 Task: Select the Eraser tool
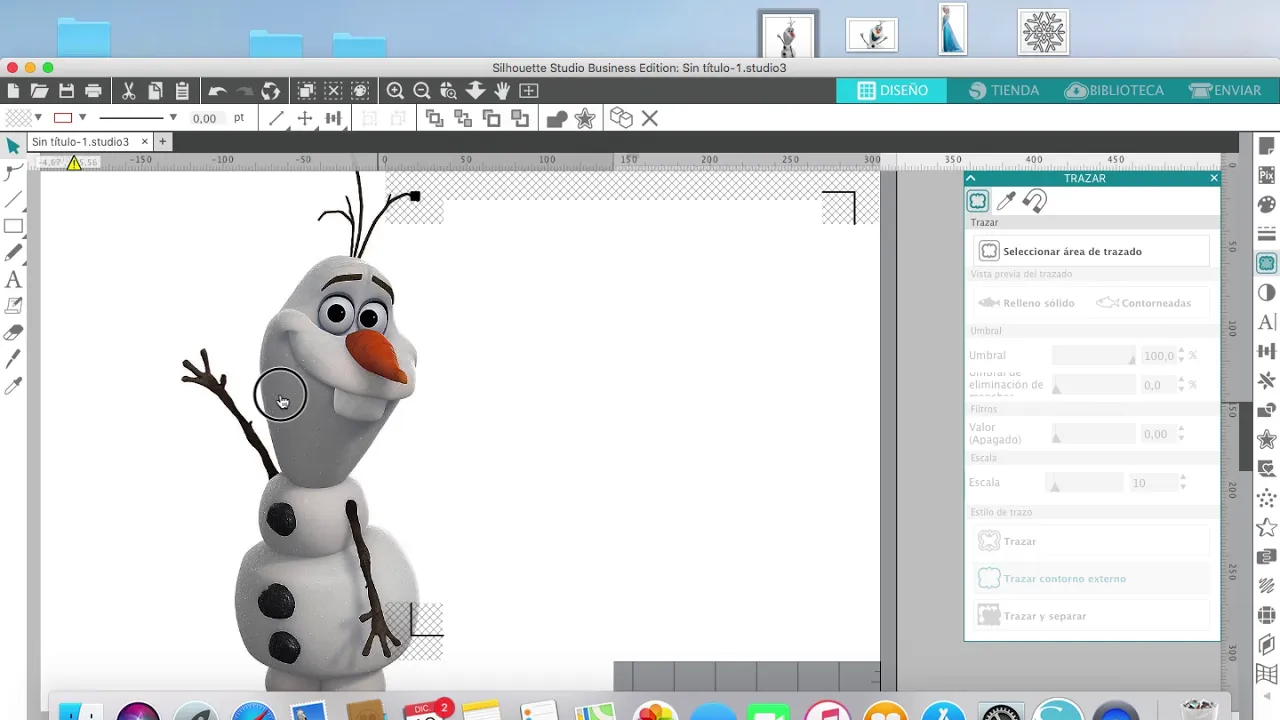pos(13,333)
